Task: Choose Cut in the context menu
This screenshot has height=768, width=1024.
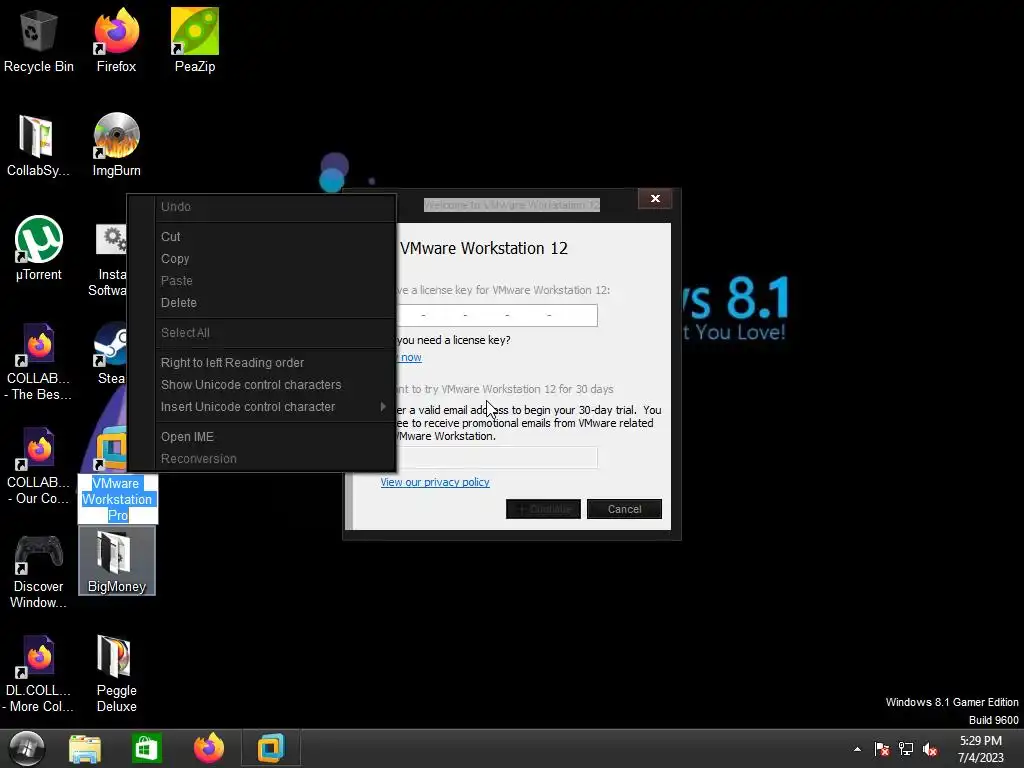Action: click(262, 236)
